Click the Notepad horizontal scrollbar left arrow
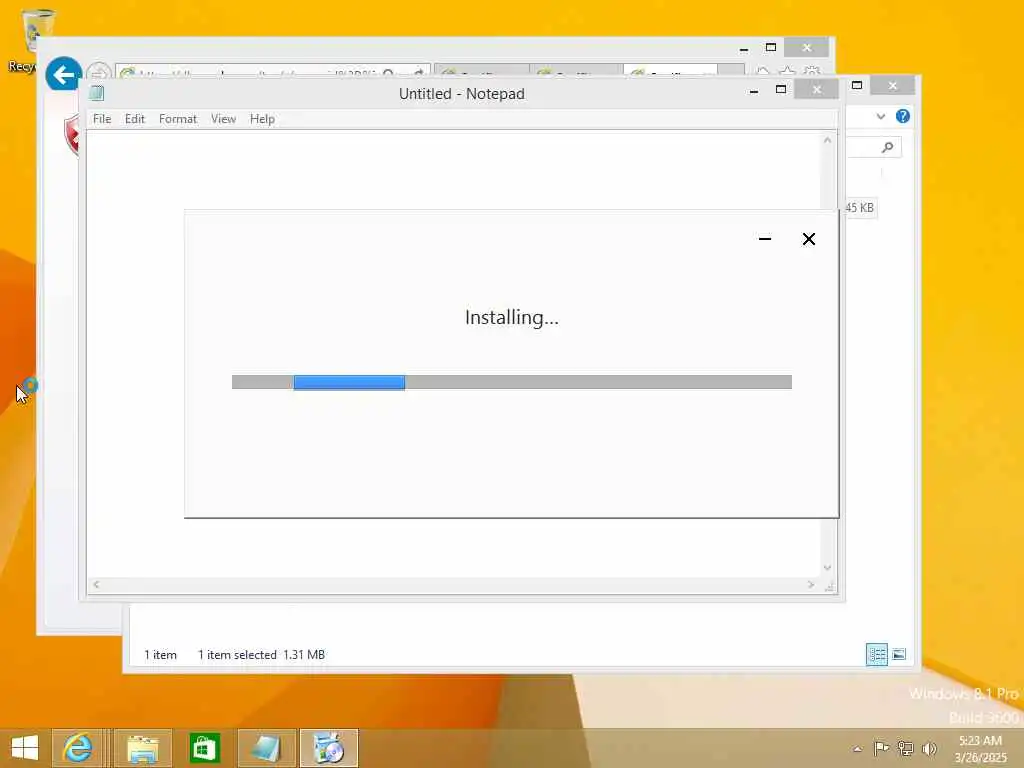 96,584
